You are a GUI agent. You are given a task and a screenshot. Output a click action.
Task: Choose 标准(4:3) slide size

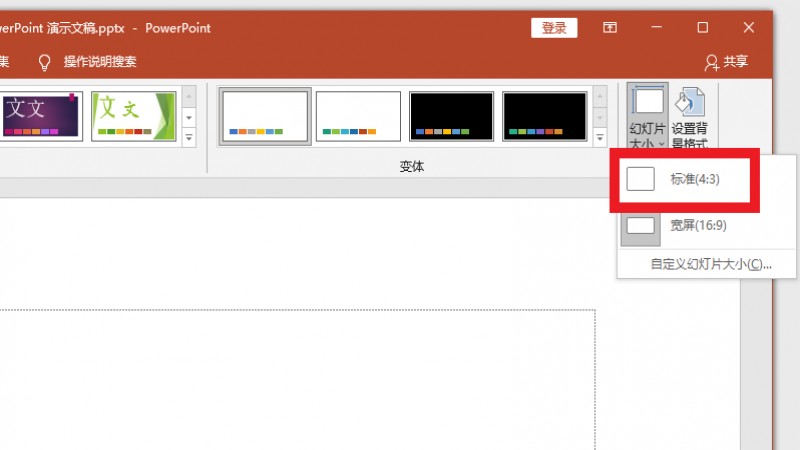coord(684,179)
